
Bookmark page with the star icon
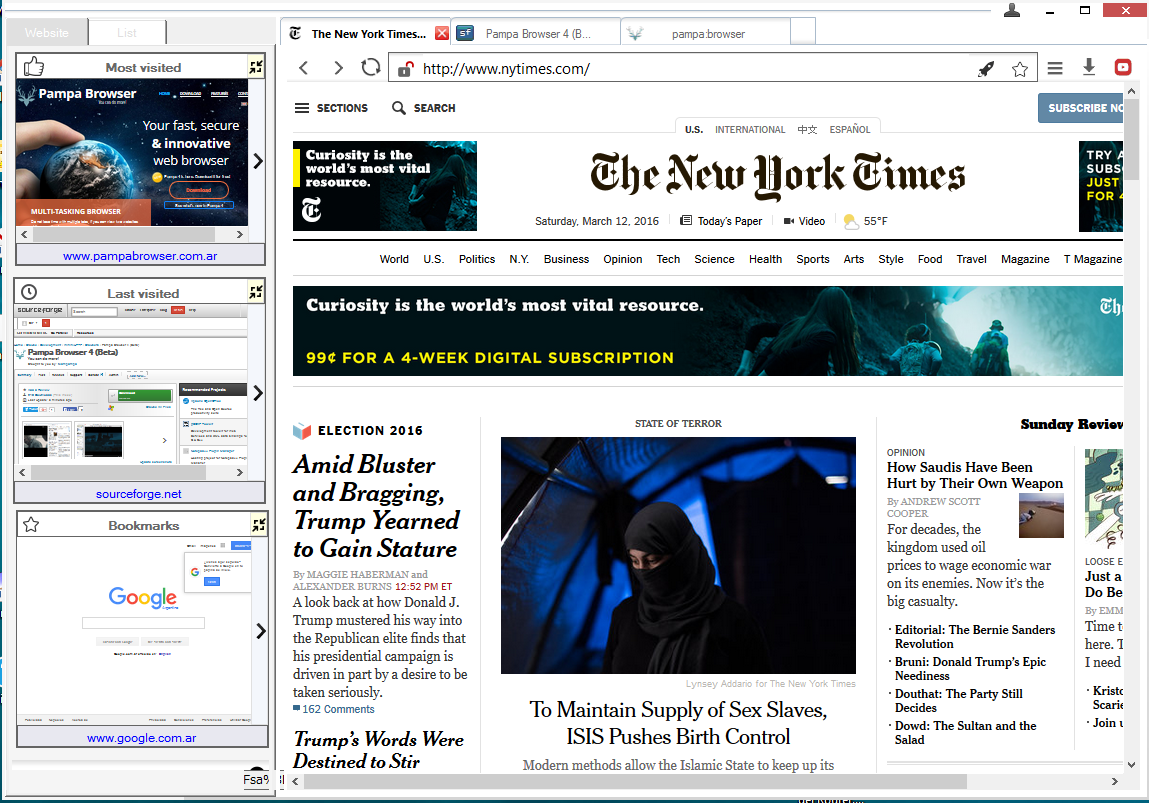[x=1019, y=69]
